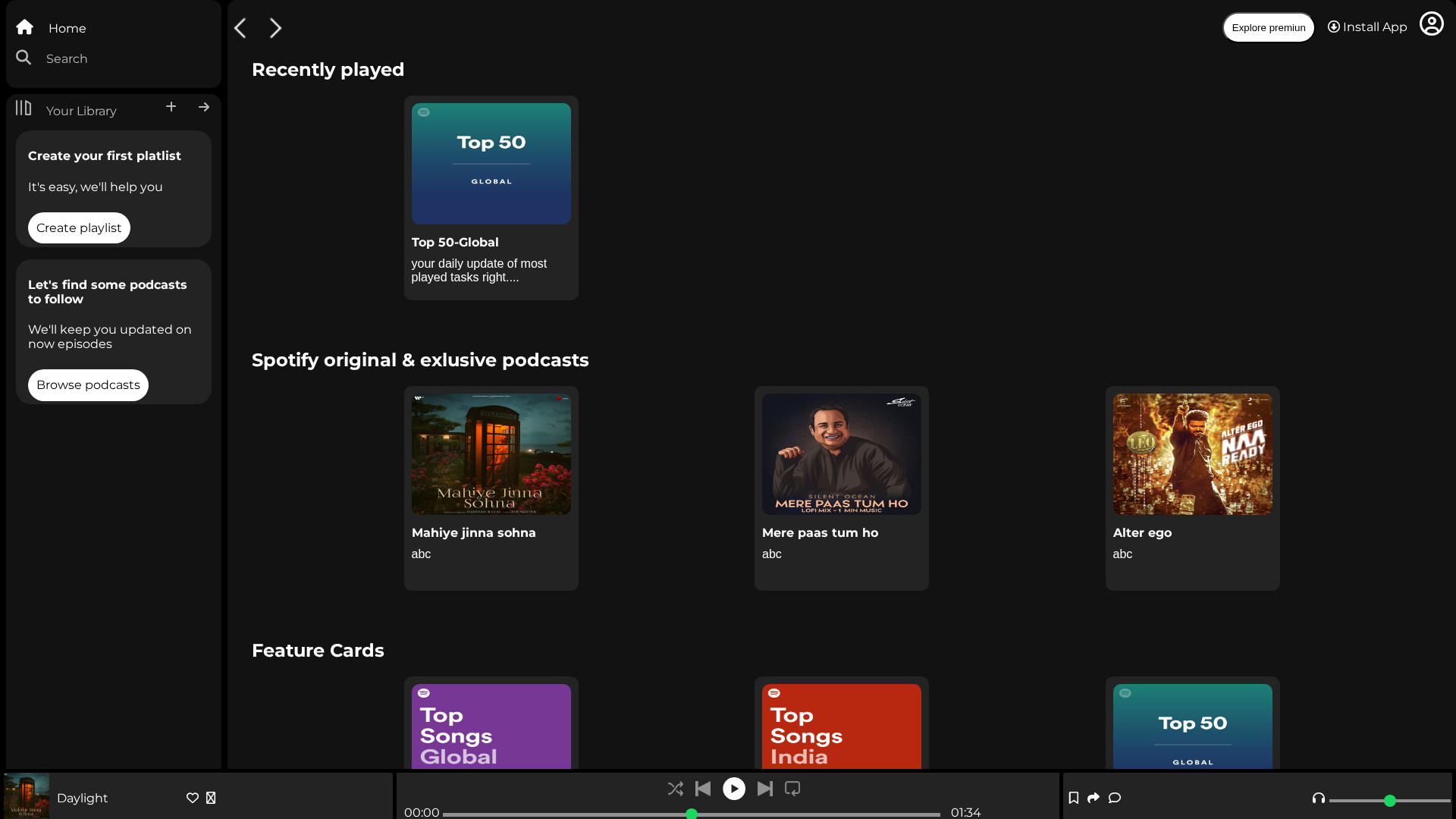Screen dimensions: 1456x819
Task: Open the Mahiye jinna sohna cover art
Action: (491, 454)
